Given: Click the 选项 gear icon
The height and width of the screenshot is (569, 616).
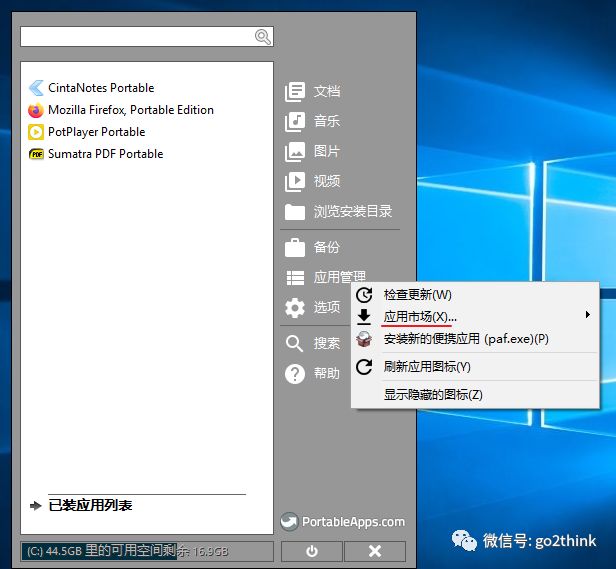Looking at the screenshot, I should point(295,308).
